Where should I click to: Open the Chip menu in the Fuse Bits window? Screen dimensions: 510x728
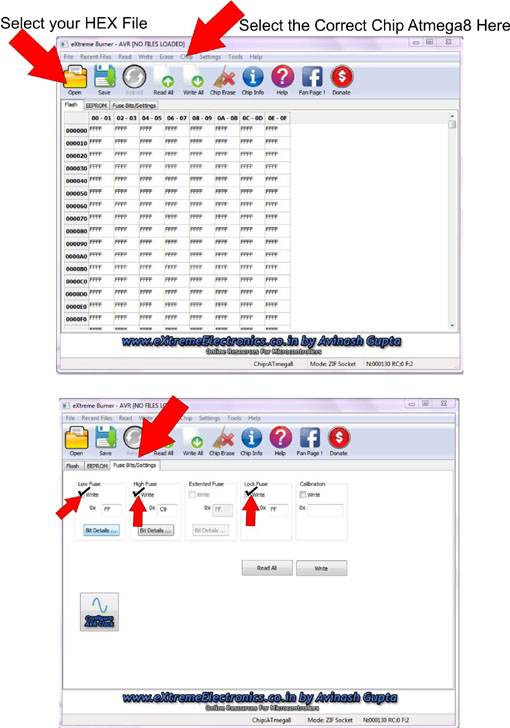(186, 418)
